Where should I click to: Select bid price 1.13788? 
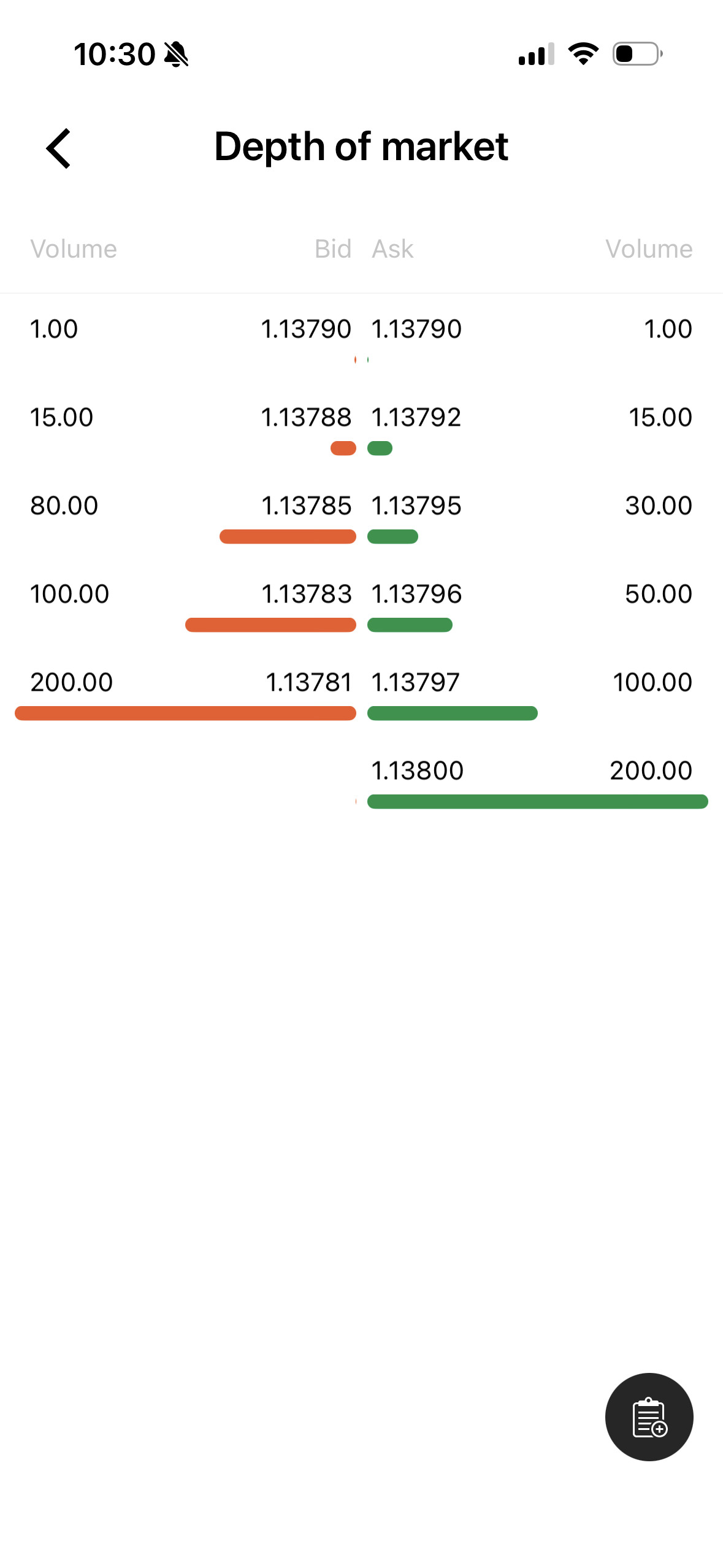pos(306,417)
